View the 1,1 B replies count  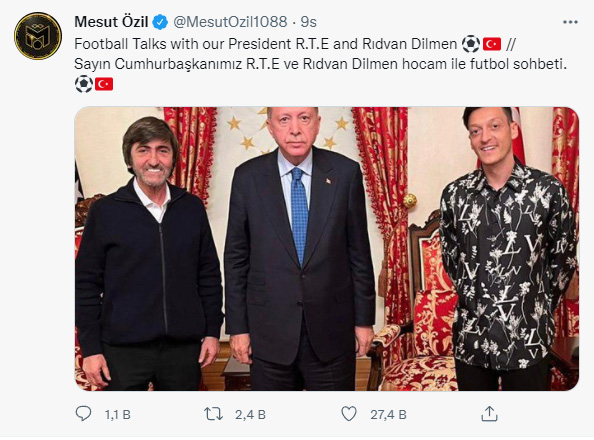coord(118,415)
